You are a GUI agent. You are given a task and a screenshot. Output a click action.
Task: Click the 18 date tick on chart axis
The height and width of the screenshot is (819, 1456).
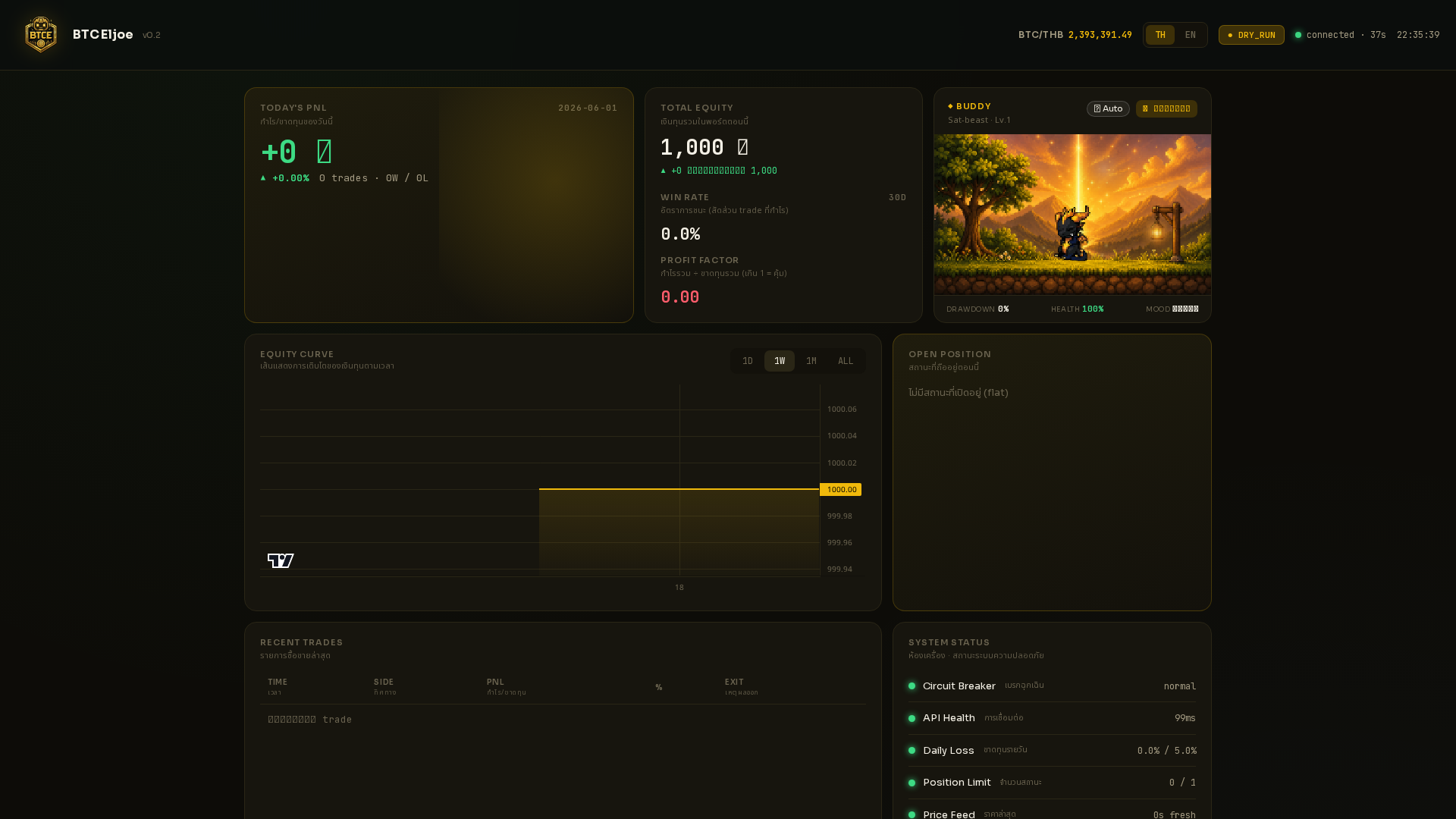[x=679, y=588]
